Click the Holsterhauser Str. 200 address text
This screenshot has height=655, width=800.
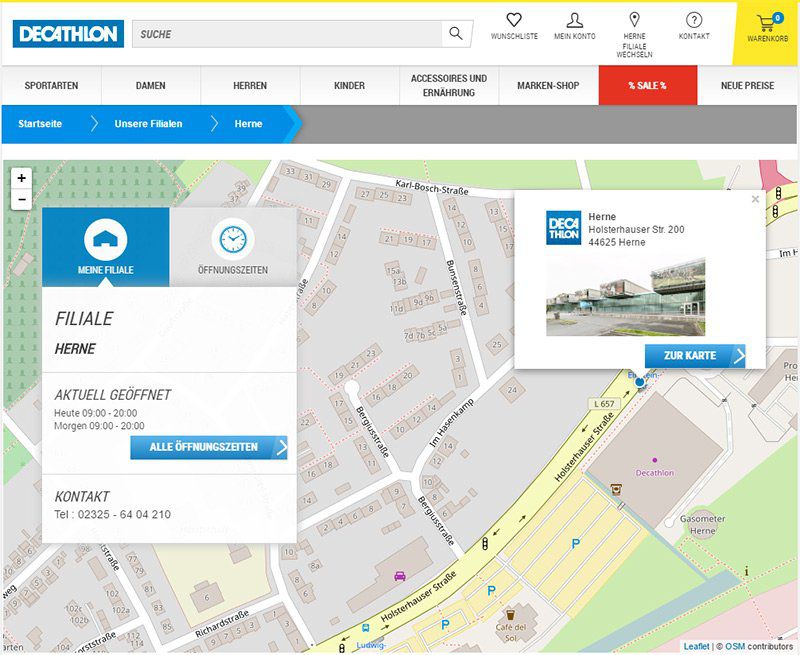[636, 230]
